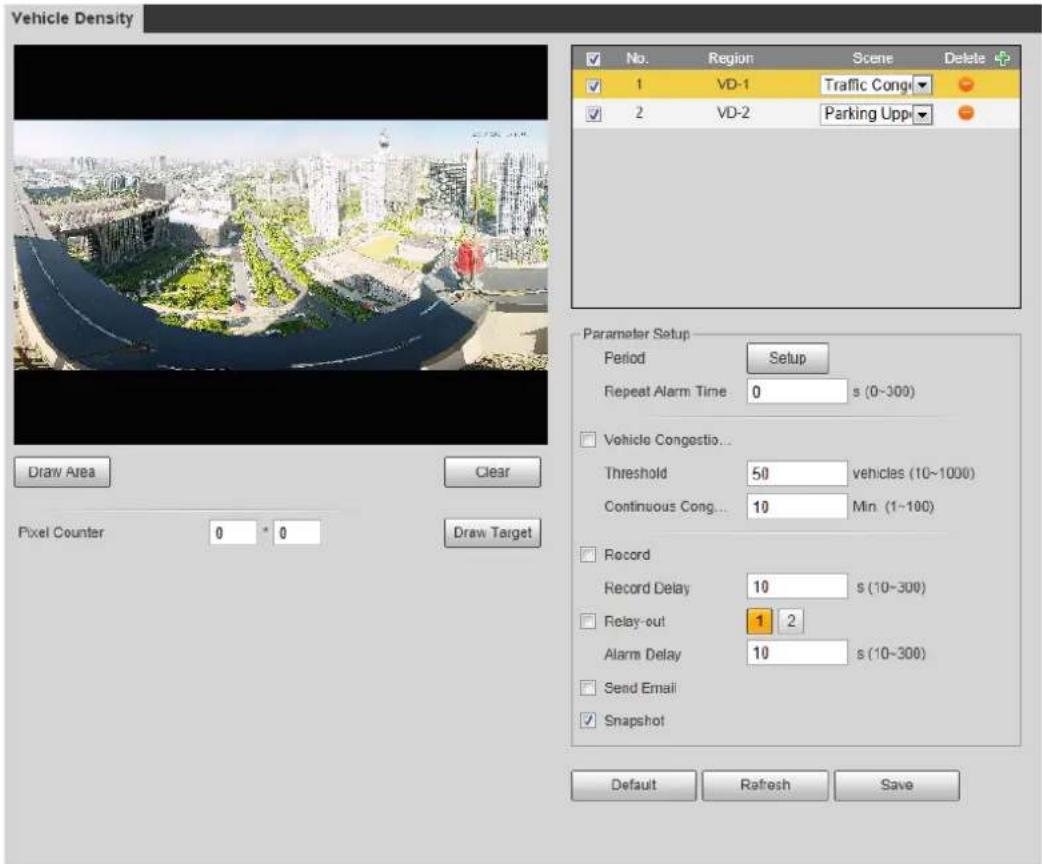1042x864 pixels.
Task: Delete region VD-1 with the orange minus icon
Action: (966, 84)
